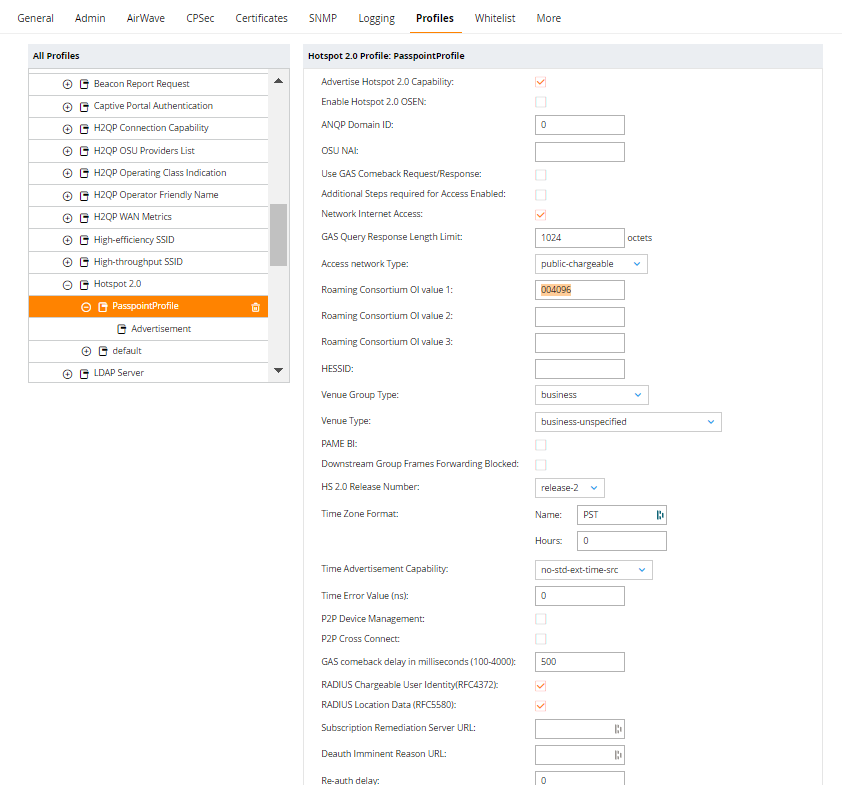Select the default Hotspot 2.0 profile
Screen dimensions: 842x803
[127, 351]
